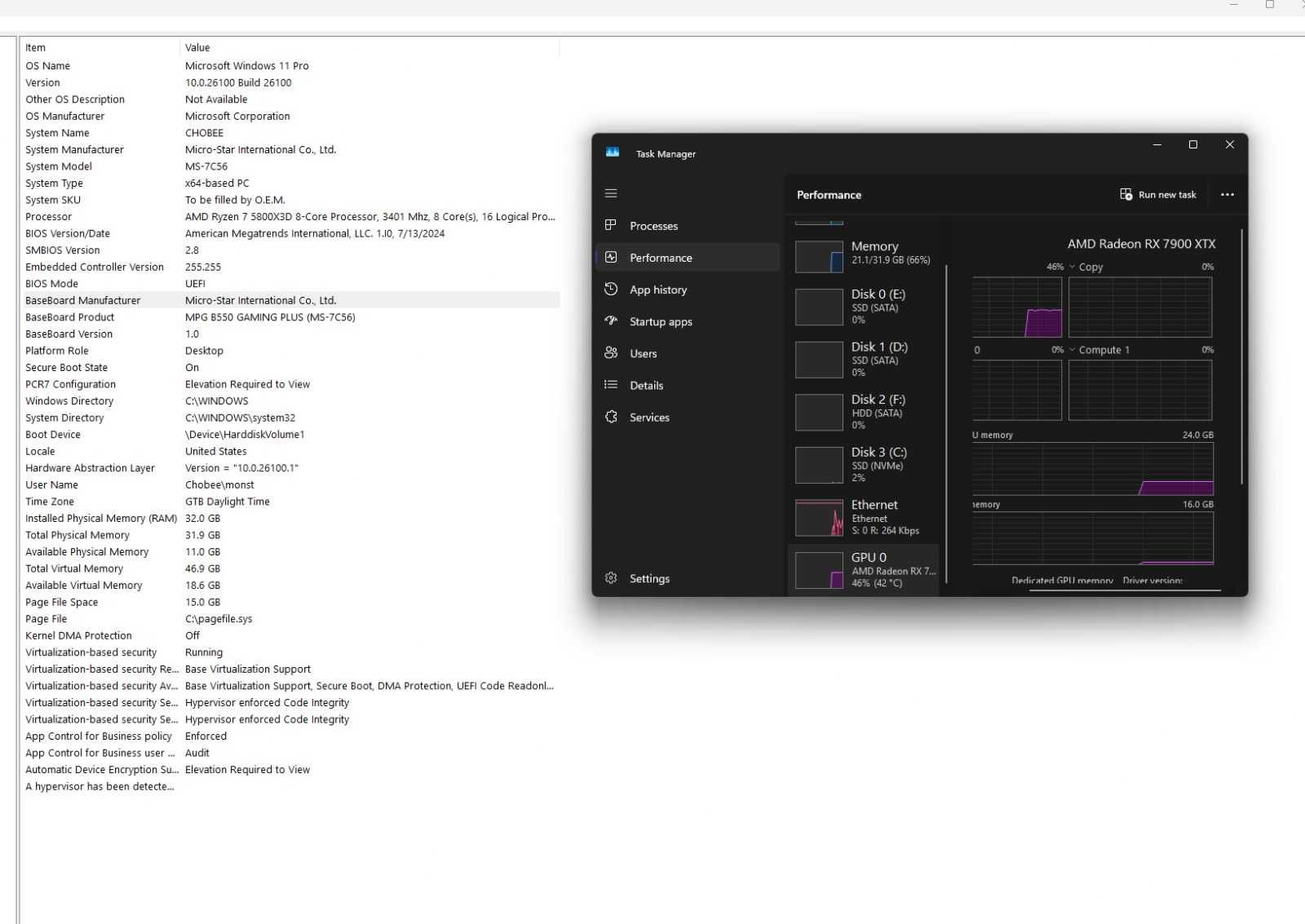This screenshot has height=924, width=1305.
Task: Click the Services puzzle icon
Action: pyautogui.click(x=611, y=416)
